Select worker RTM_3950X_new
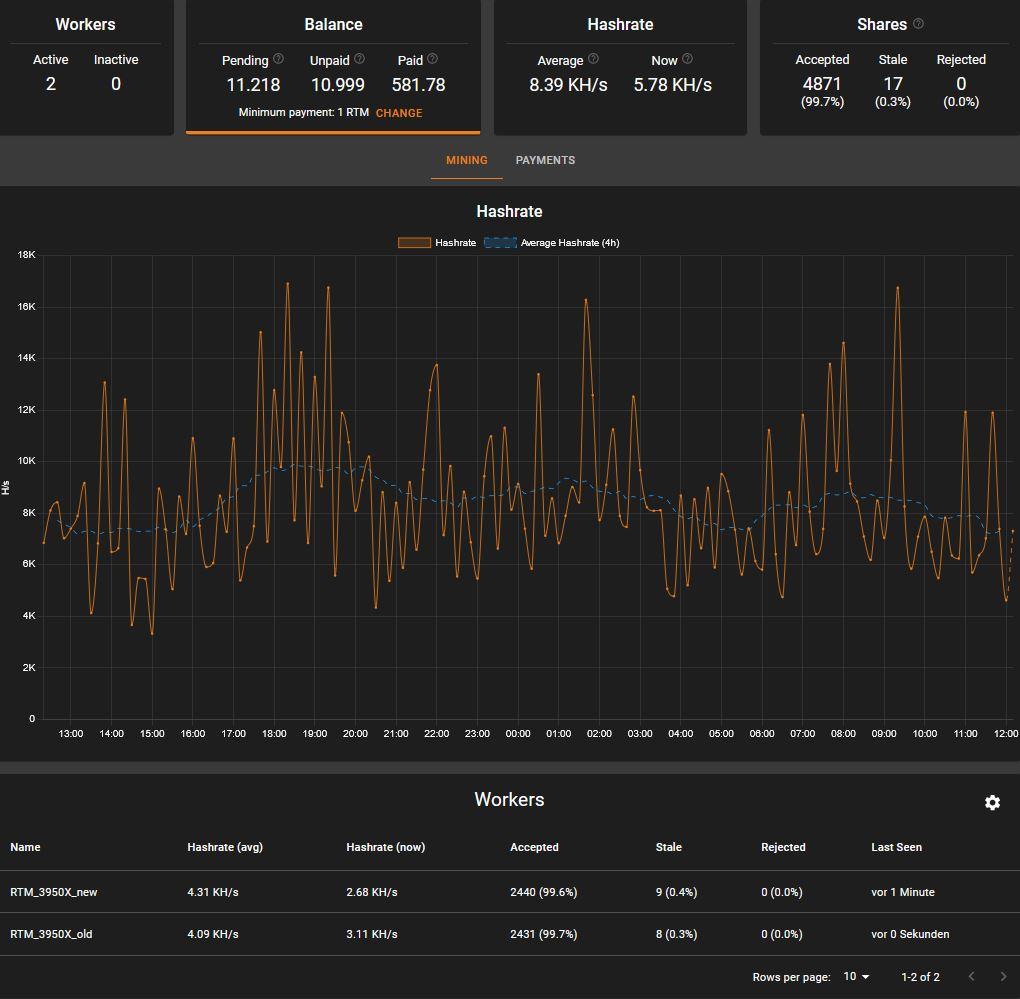This screenshot has width=1020, height=999. point(53,892)
